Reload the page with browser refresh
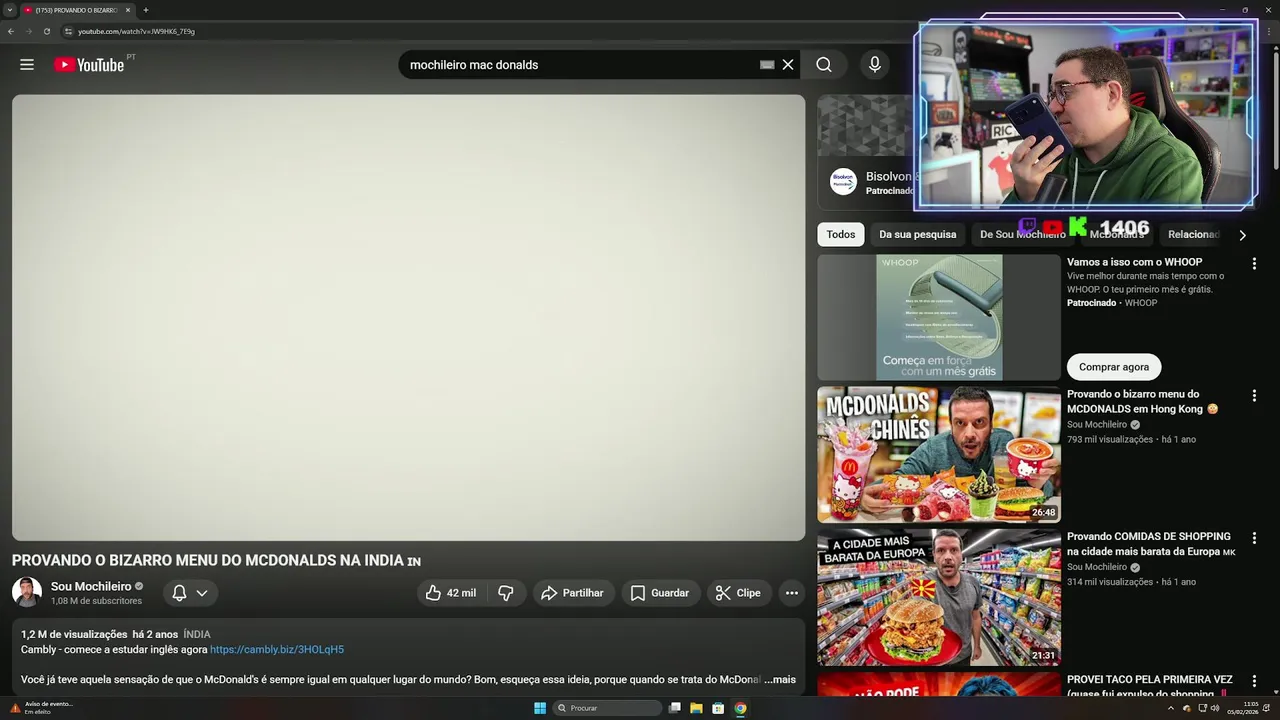1280x720 pixels. click(46, 31)
